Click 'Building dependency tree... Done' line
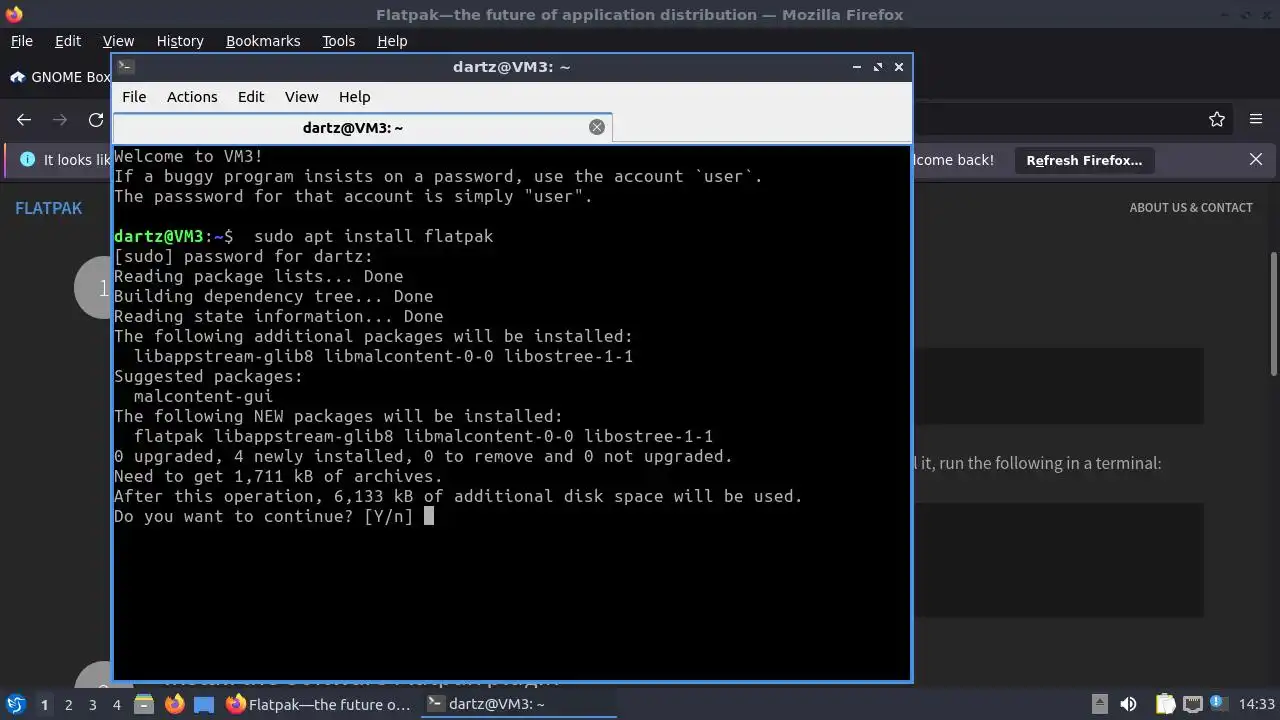The image size is (1280, 720). click(x=273, y=296)
